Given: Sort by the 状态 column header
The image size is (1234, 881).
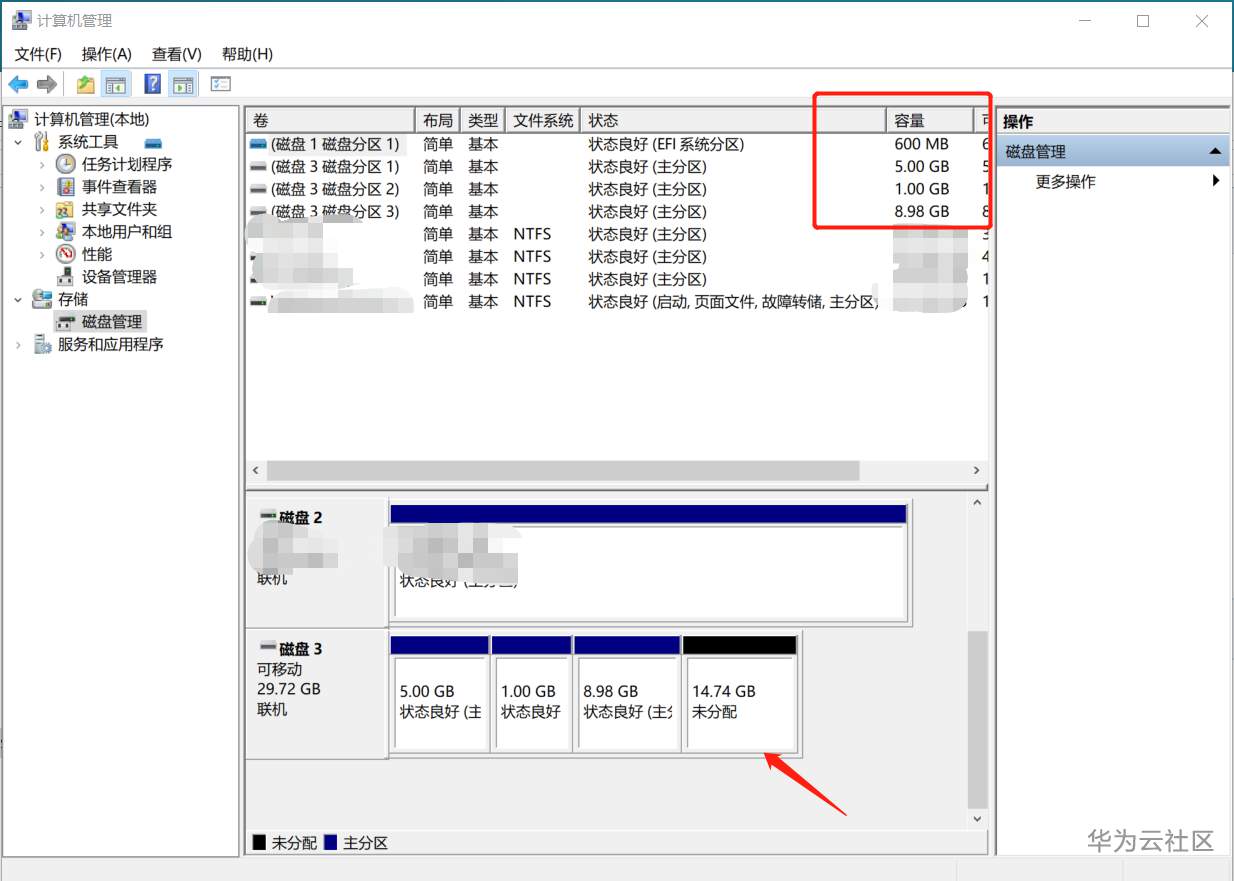Looking at the screenshot, I should (x=733, y=120).
